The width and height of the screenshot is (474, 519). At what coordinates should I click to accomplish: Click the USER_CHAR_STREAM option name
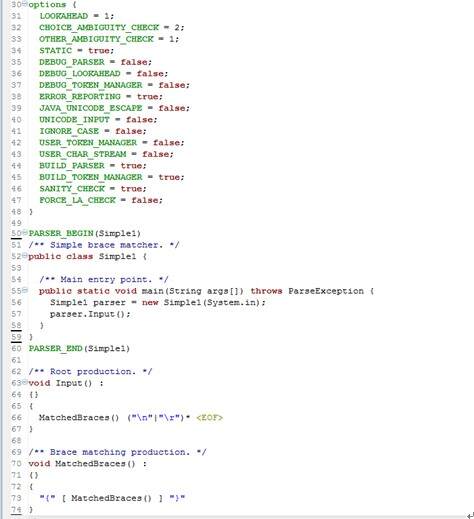tap(83, 154)
